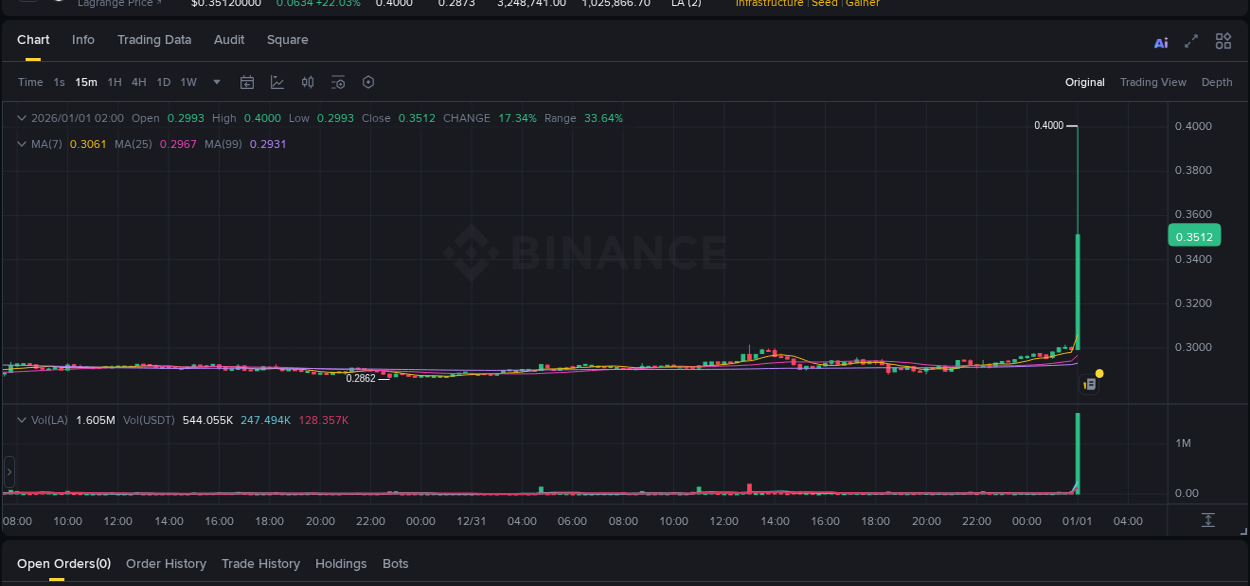Select the 4H time interval
This screenshot has height=586, width=1250.
(x=139, y=82)
